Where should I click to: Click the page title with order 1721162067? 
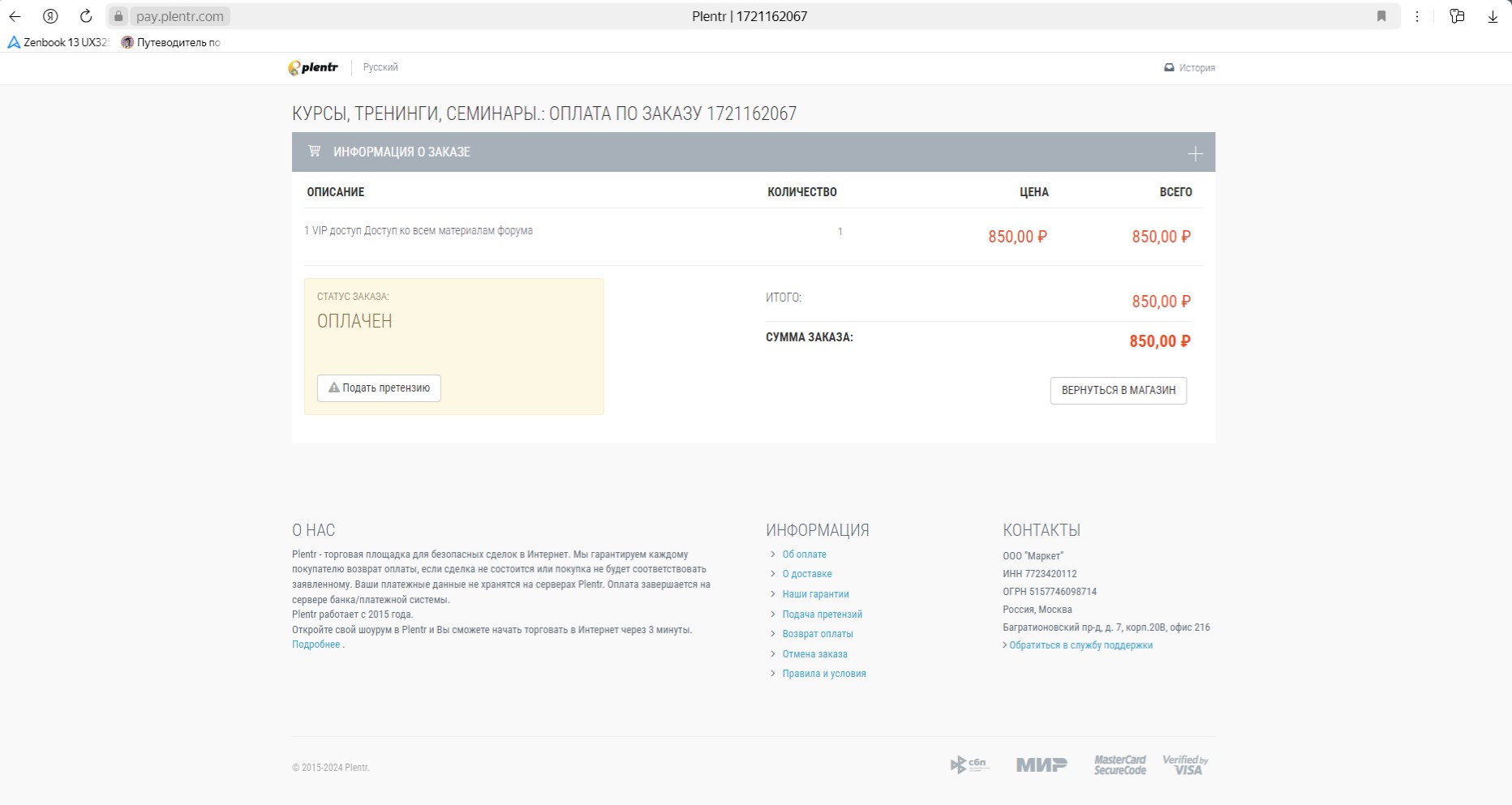pyautogui.click(x=544, y=113)
